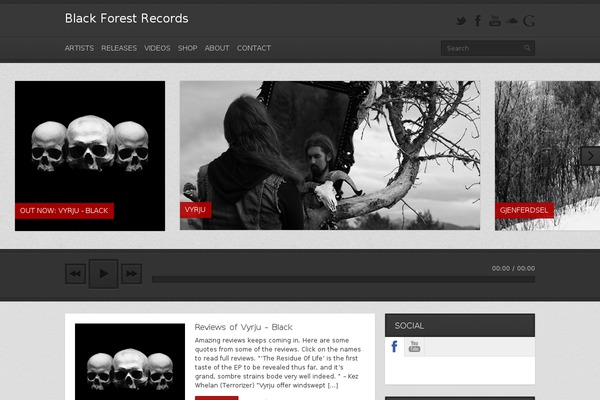
Task: Skip to previous track
Action: [x=75, y=274]
